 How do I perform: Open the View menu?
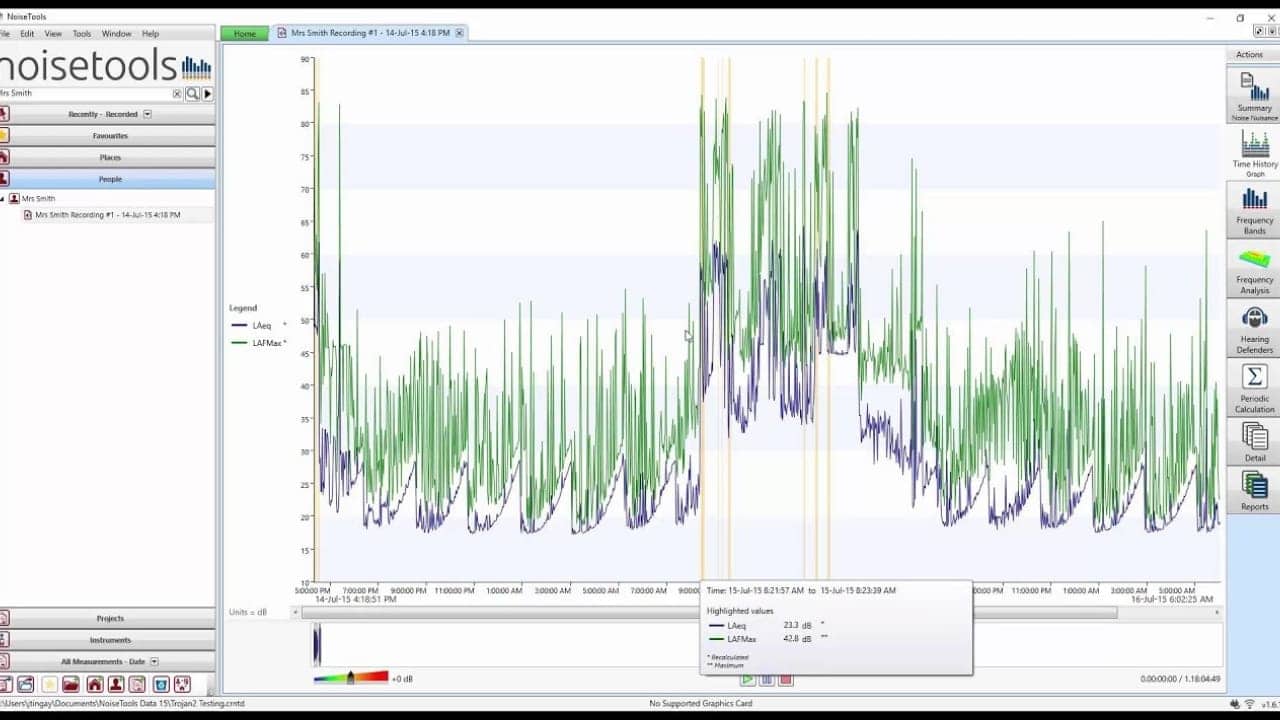coord(53,33)
